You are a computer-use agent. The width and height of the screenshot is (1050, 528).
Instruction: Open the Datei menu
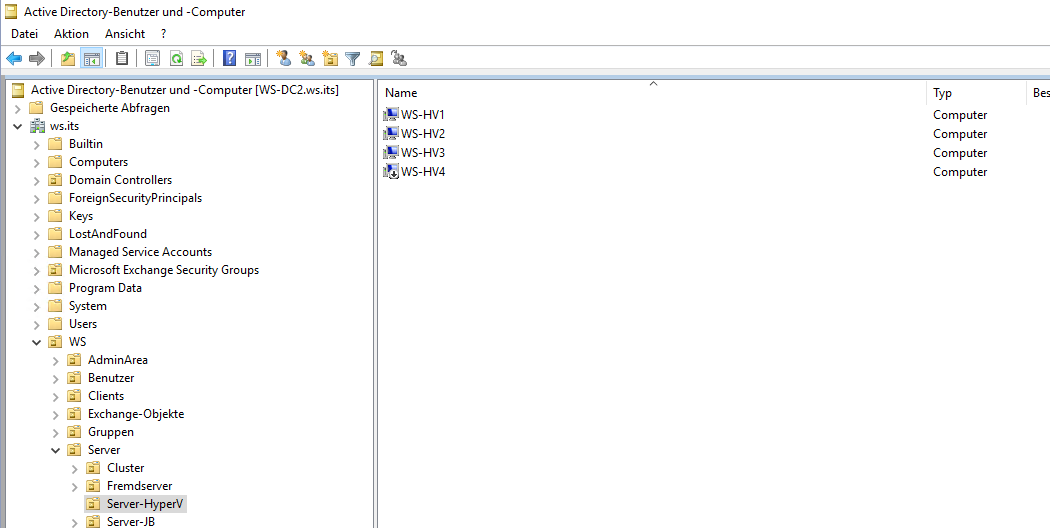(24, 34)
